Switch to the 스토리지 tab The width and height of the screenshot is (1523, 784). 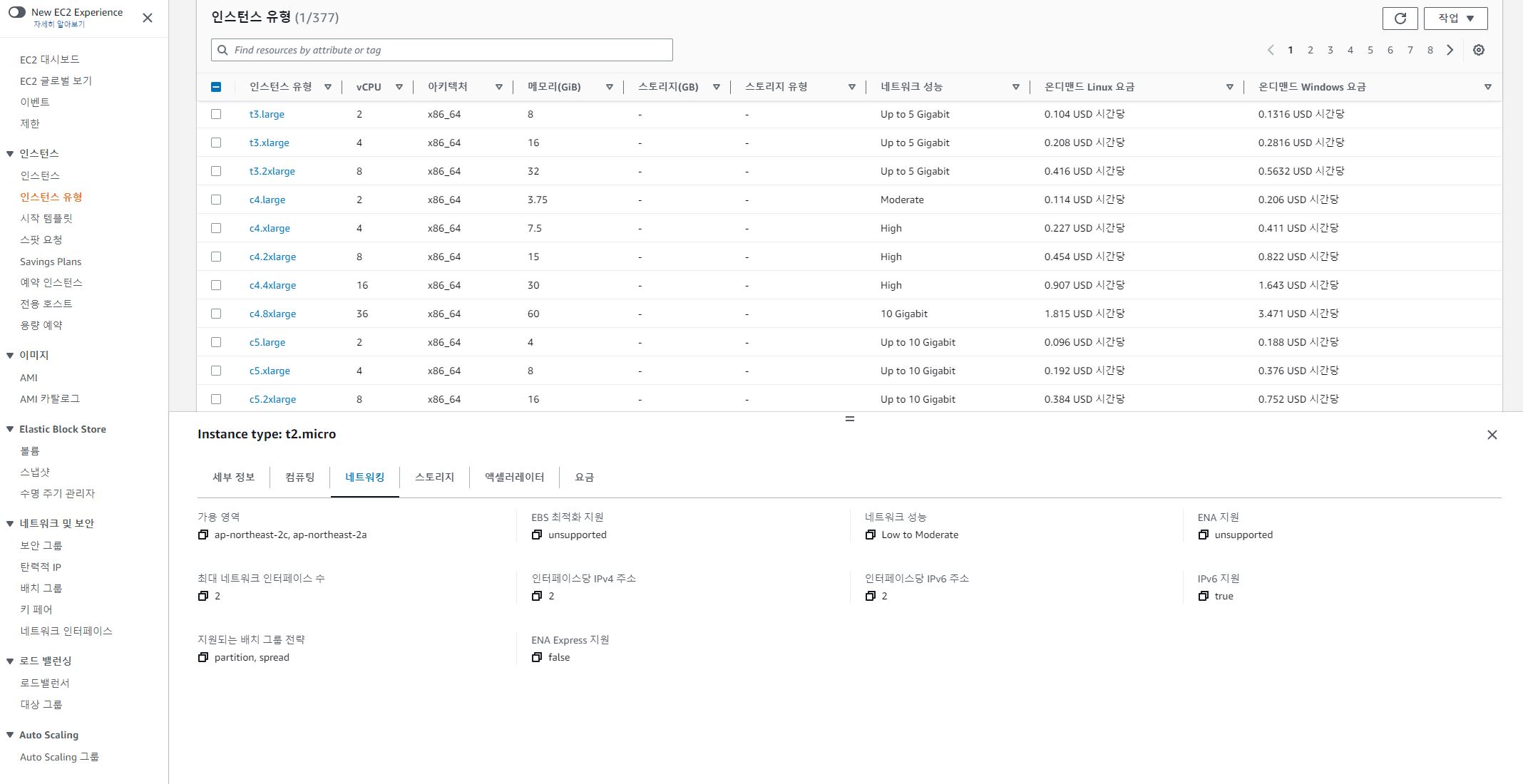(434, 478)
